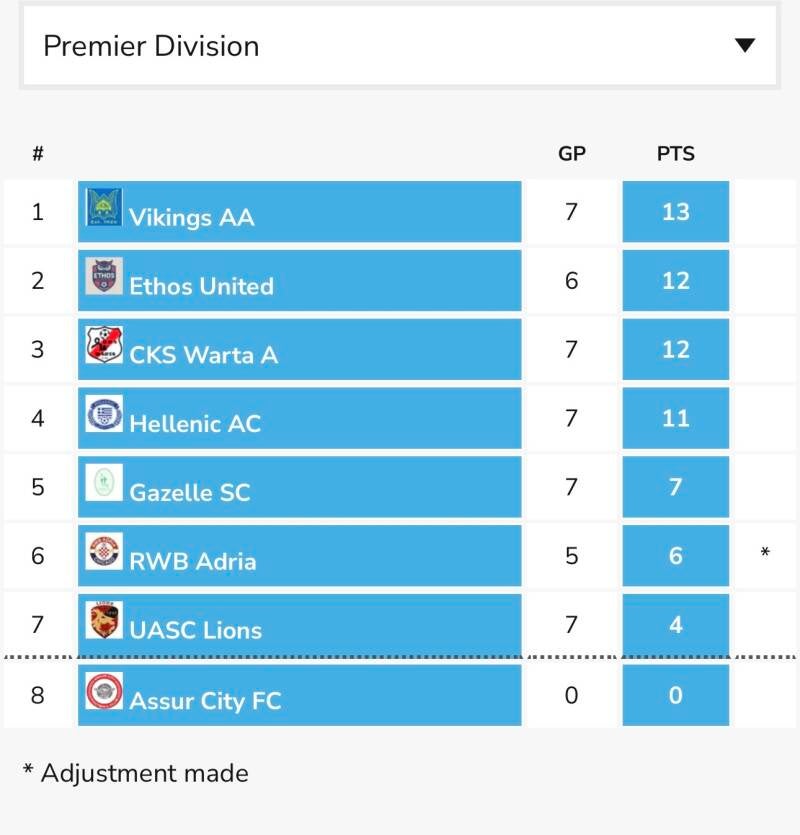Viewport: 800px width, 835px height.
Task: Open the Hellenic AC team row
Action: (399, 418)
